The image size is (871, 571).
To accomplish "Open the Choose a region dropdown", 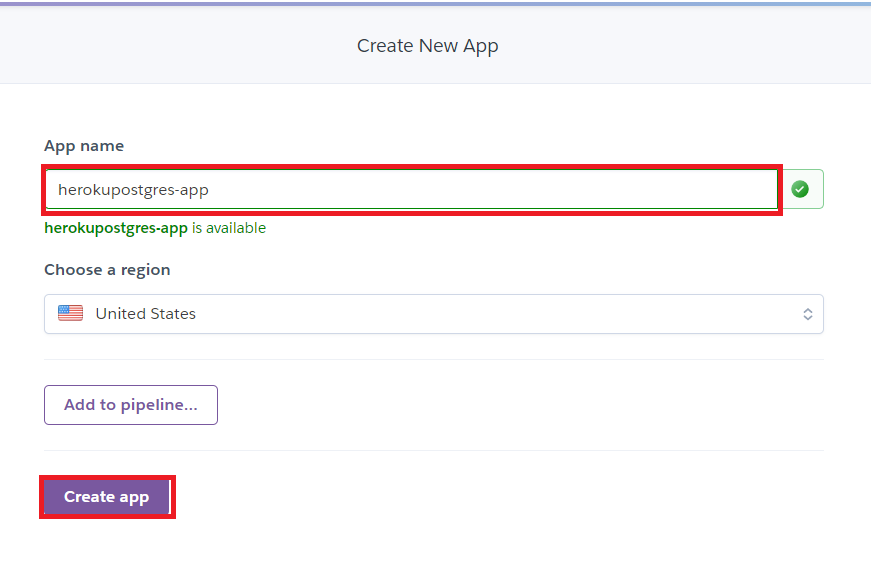I will pos(434,314).
